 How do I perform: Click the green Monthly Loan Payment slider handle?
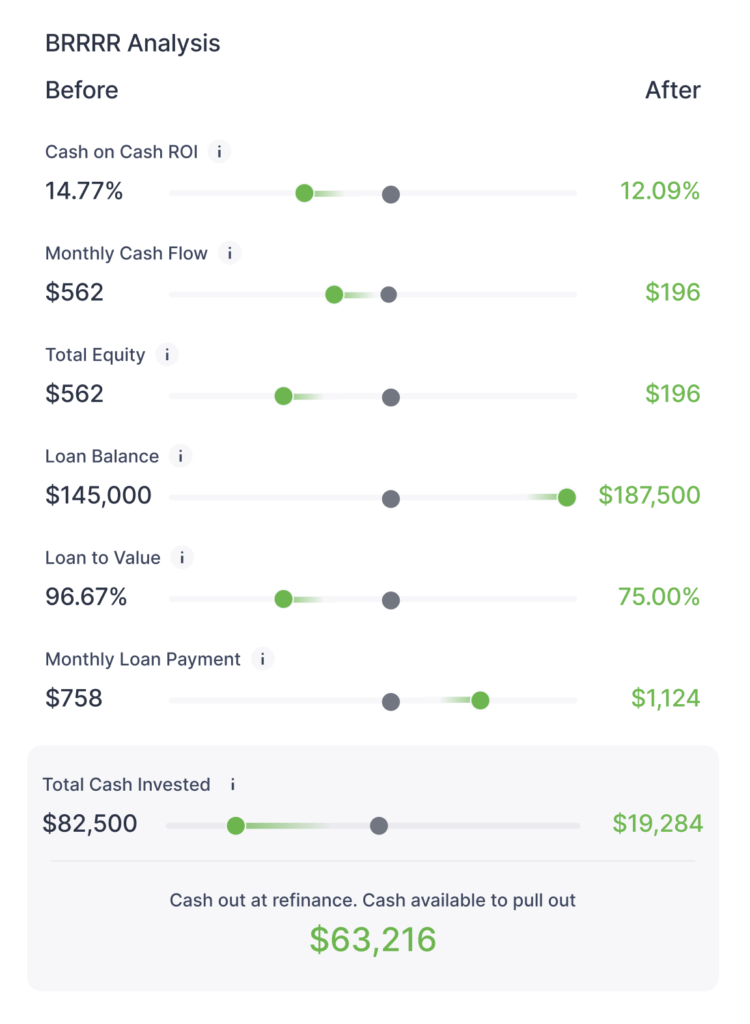tap(480, 700)
